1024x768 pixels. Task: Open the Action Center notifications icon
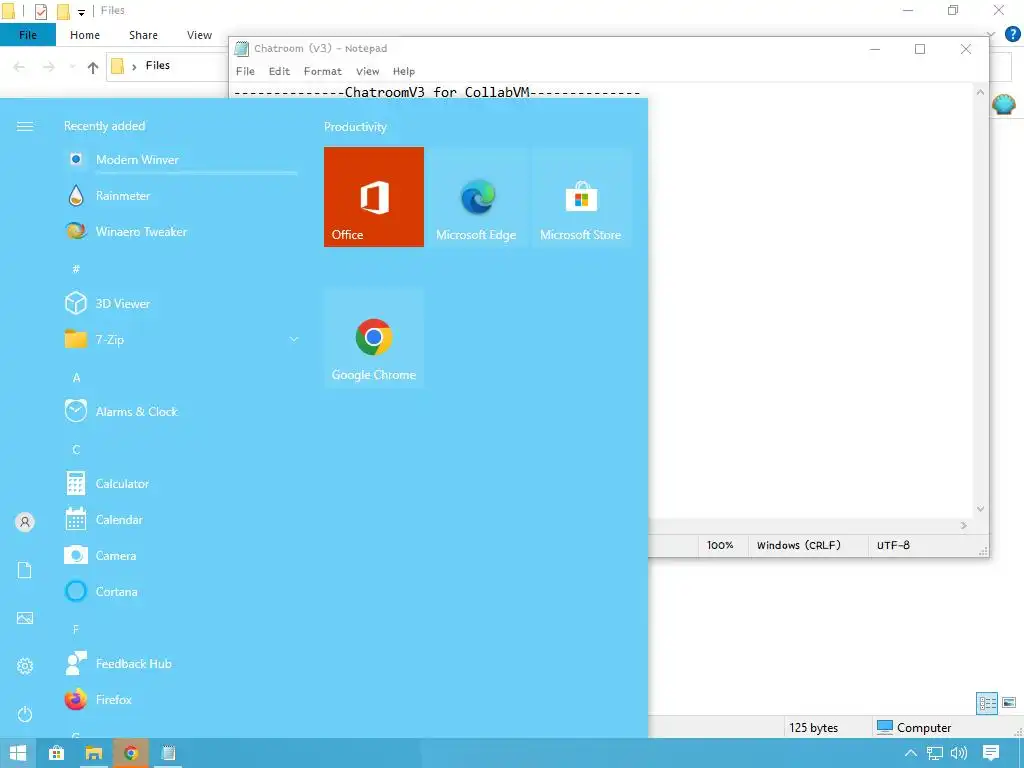991,753
